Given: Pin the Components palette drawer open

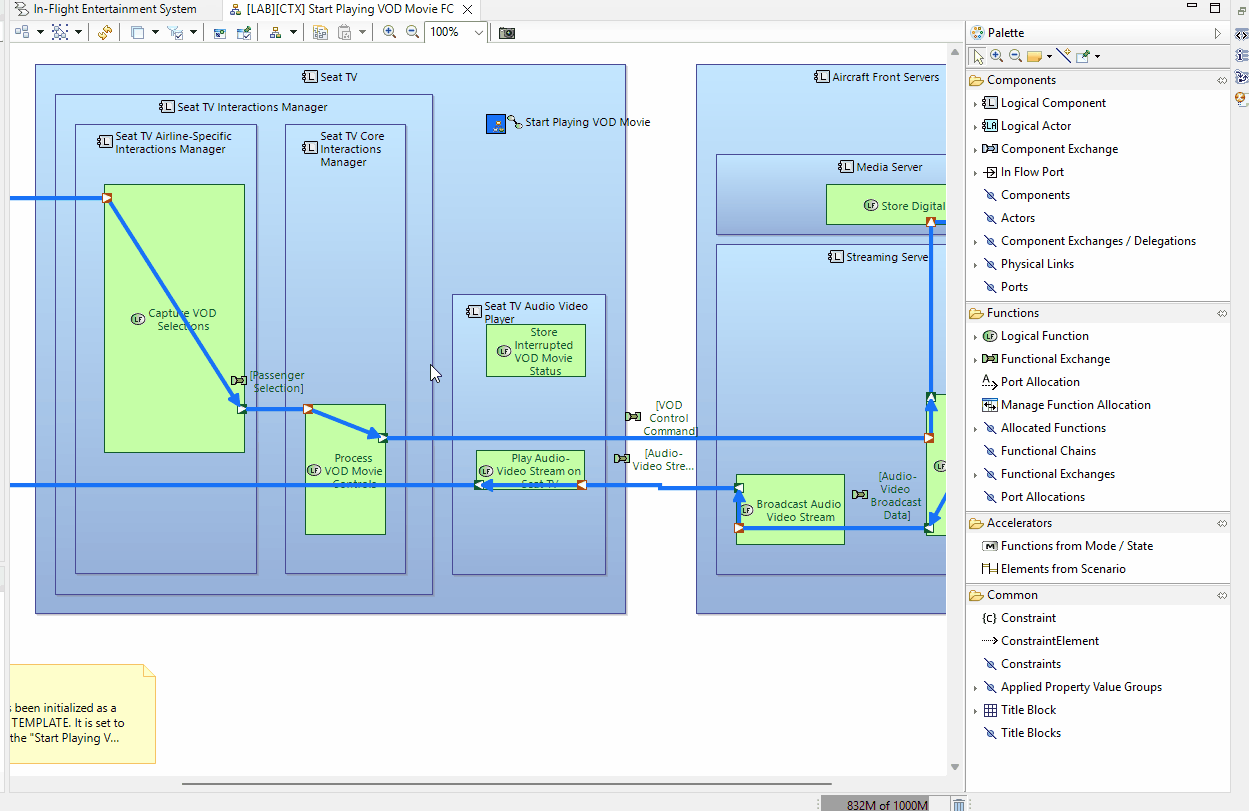Looking at the screenshot, I should point(1222,80).
